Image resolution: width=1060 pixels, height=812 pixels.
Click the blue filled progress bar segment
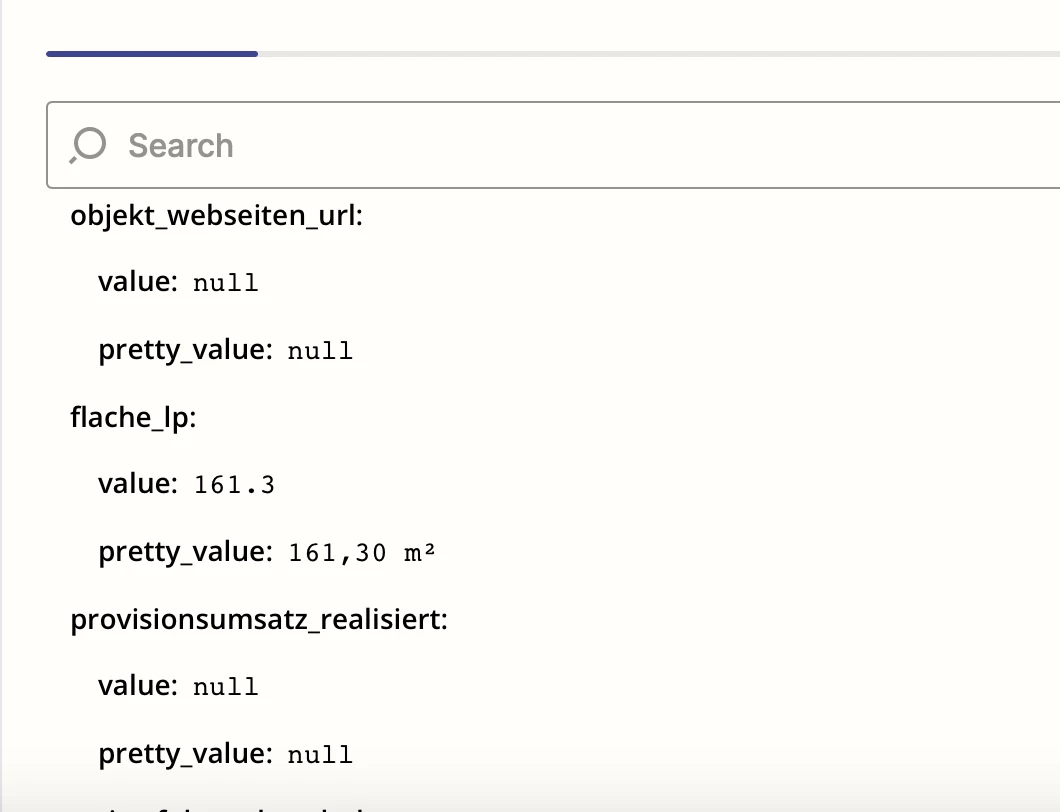(x=152, y=54)
